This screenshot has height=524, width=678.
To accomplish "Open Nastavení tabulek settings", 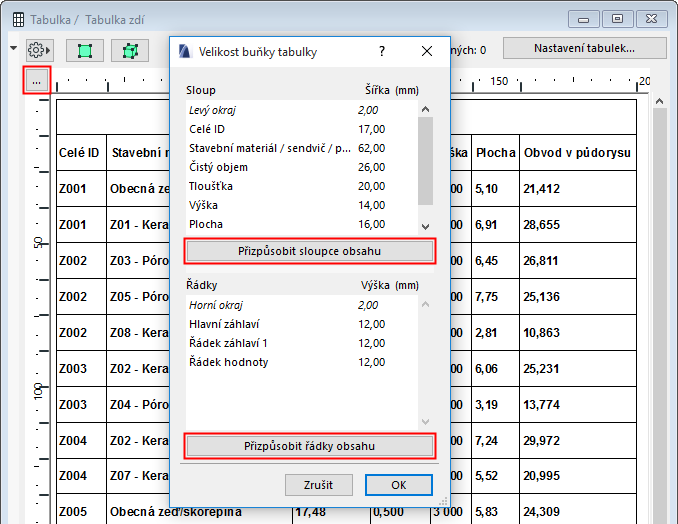I will [x=584, y=48].
